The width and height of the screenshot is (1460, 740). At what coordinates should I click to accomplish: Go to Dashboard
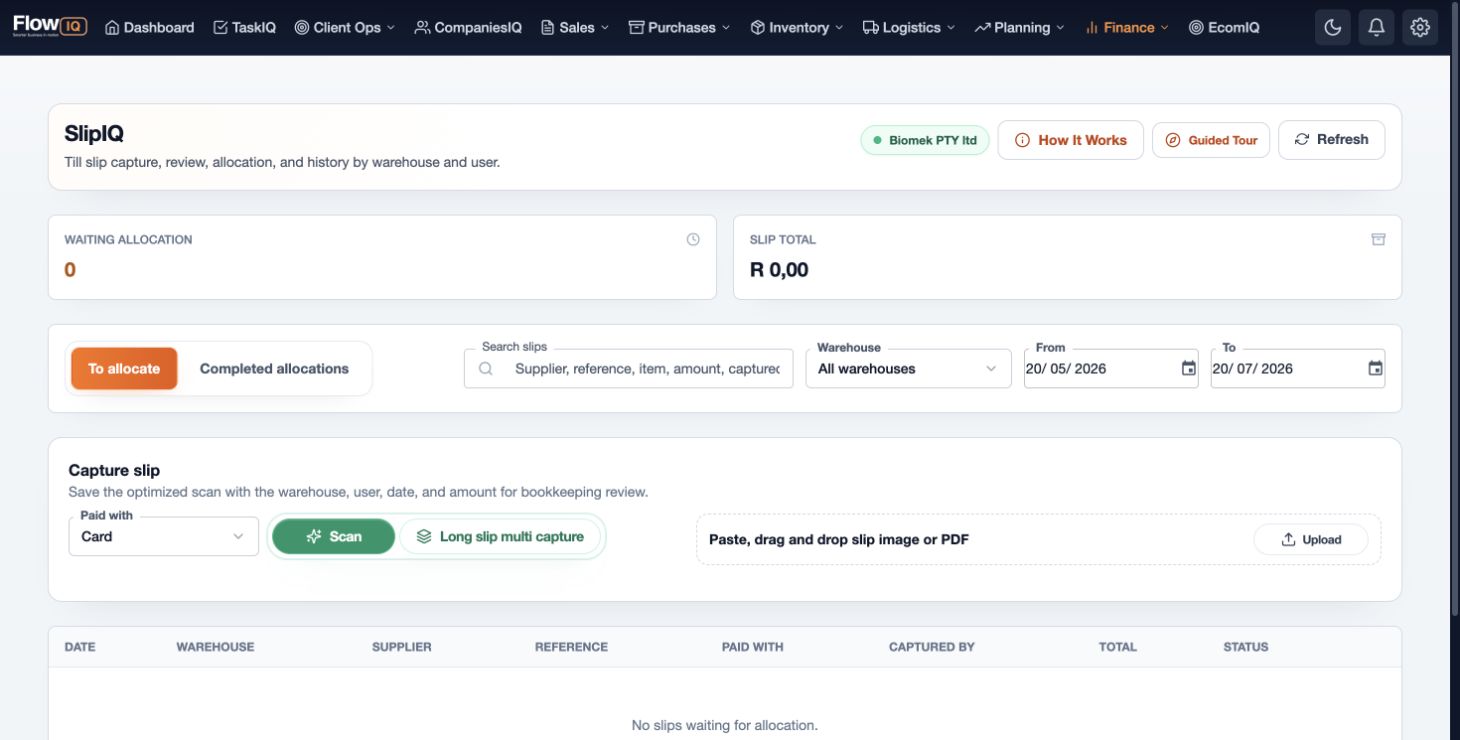coord(150,28)
